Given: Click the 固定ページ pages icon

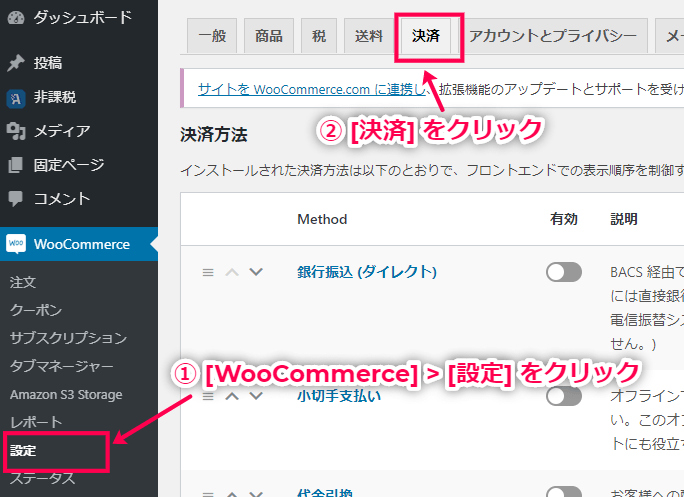Looking at the screenshot, I should tap(16, 165).
